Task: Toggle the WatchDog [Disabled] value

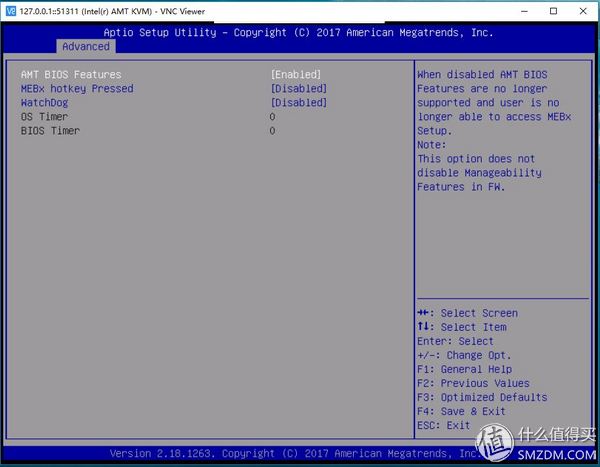Action: tap(299, 103)
